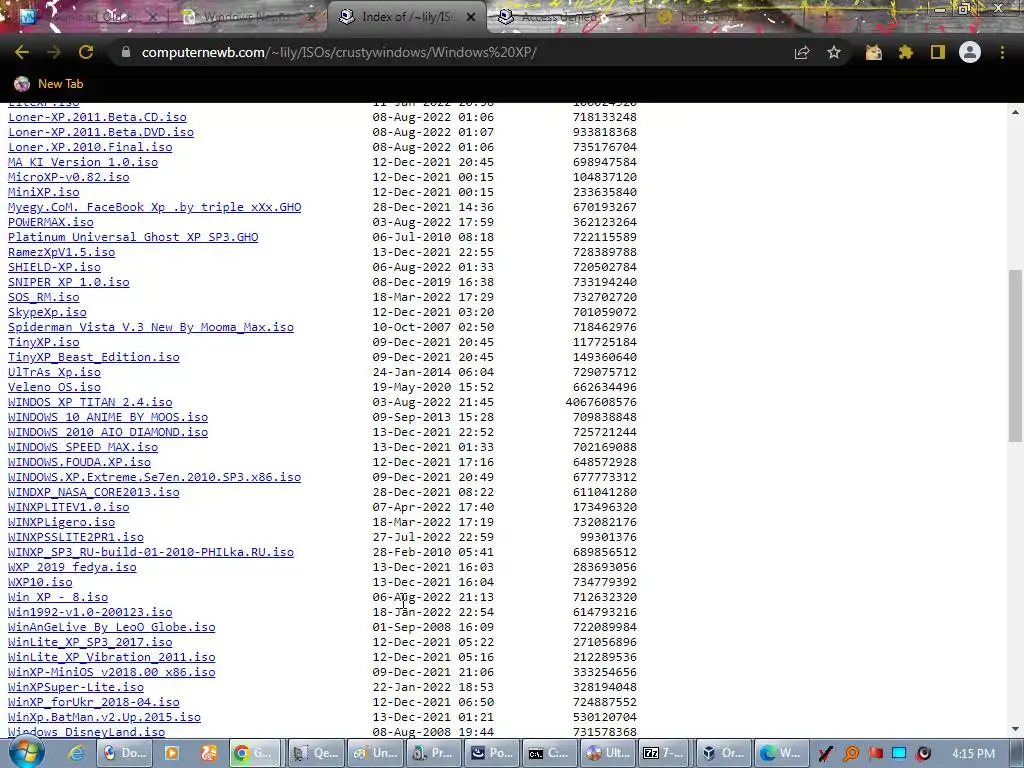Open the New Tab bookmark

[49, 84]
